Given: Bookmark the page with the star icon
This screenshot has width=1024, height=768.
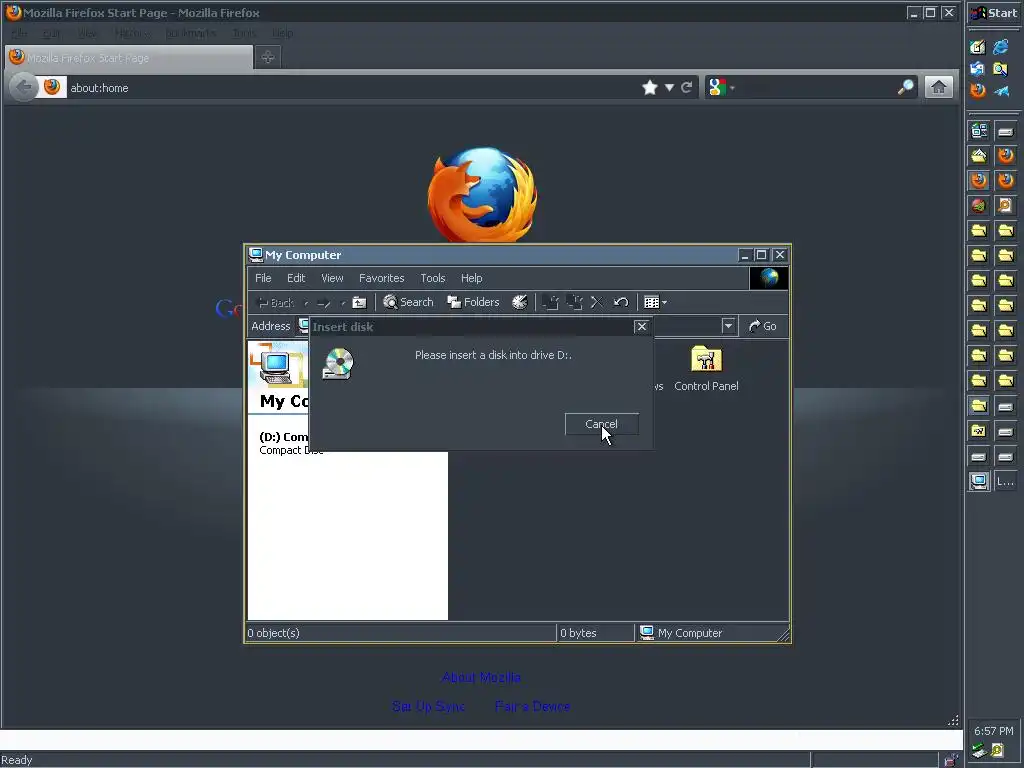Looking at the screenshot, I should (650, 88).
